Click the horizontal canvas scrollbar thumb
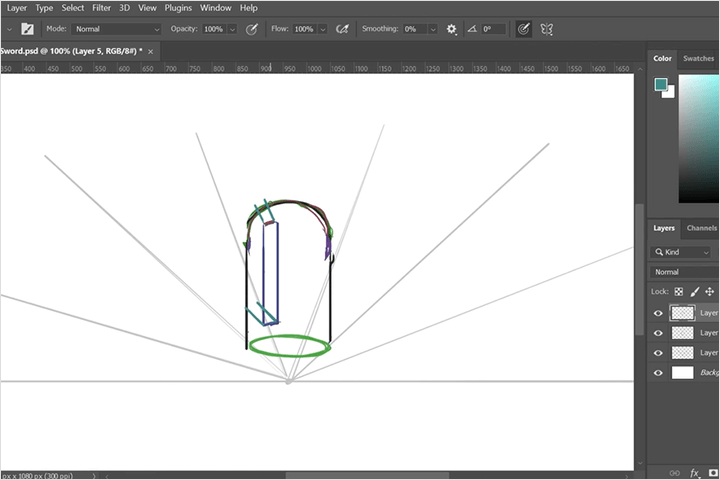Viewport: 720px width, 480px height. (367, 475)
